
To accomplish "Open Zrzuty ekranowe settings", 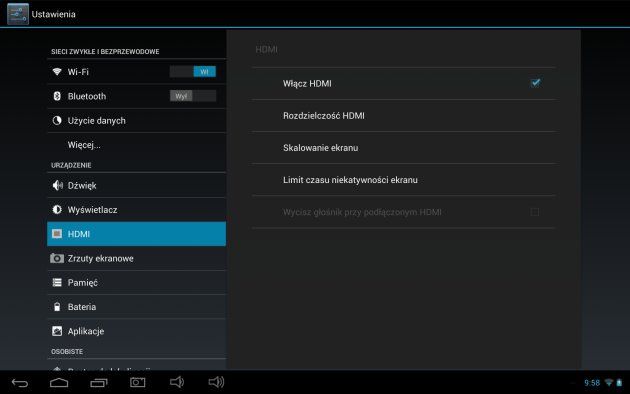I will [137, 258].
